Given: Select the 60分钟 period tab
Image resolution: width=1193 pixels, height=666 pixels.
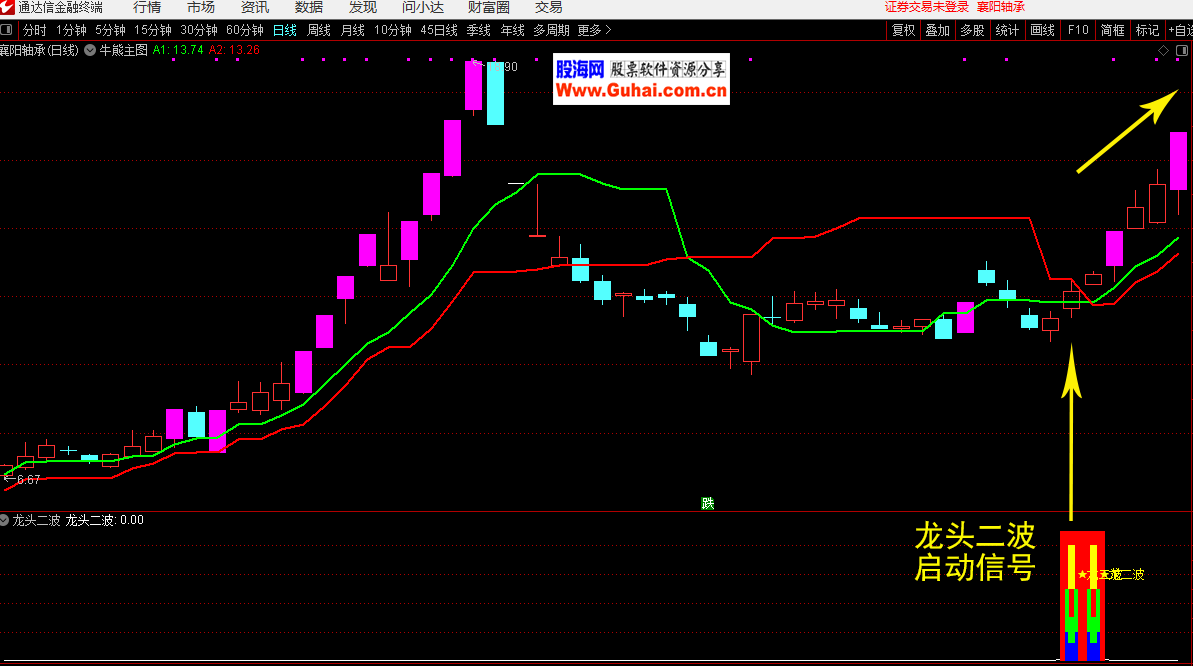Looking at the screenshot, I should point(245,30).
